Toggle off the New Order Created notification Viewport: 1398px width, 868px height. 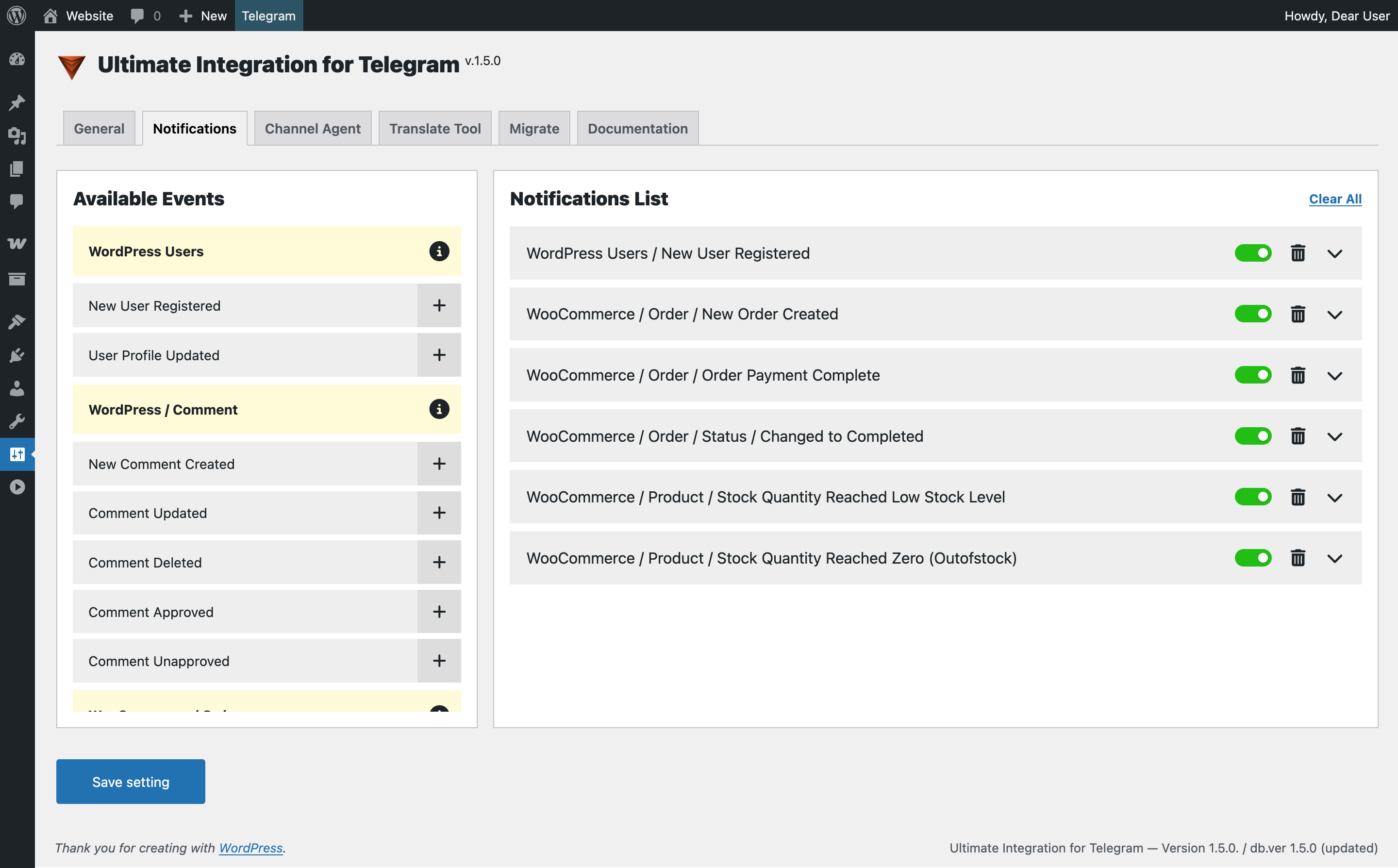click(x=1253, y=314)
